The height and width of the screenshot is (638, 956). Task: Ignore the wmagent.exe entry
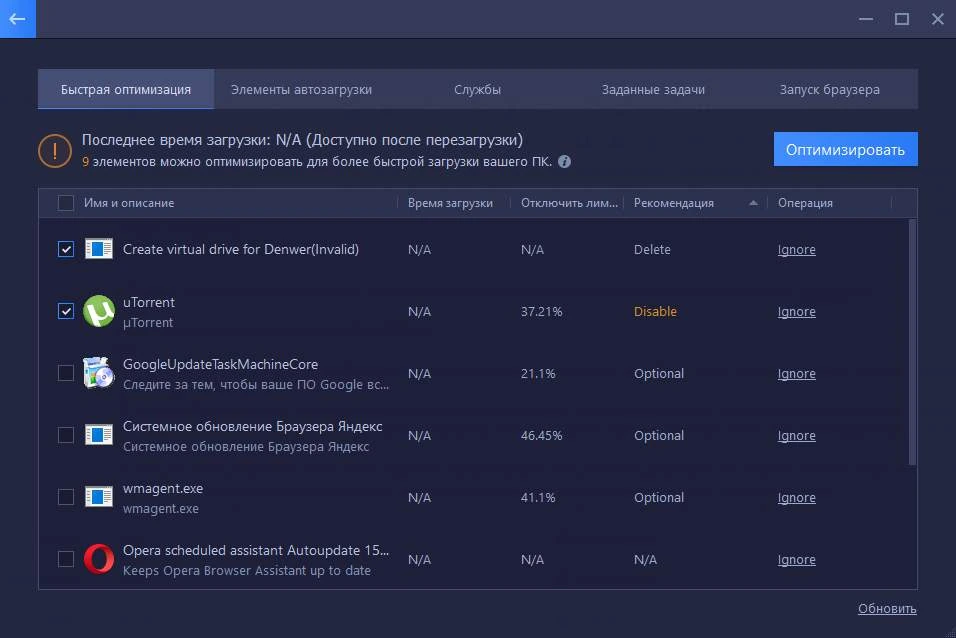796,498
